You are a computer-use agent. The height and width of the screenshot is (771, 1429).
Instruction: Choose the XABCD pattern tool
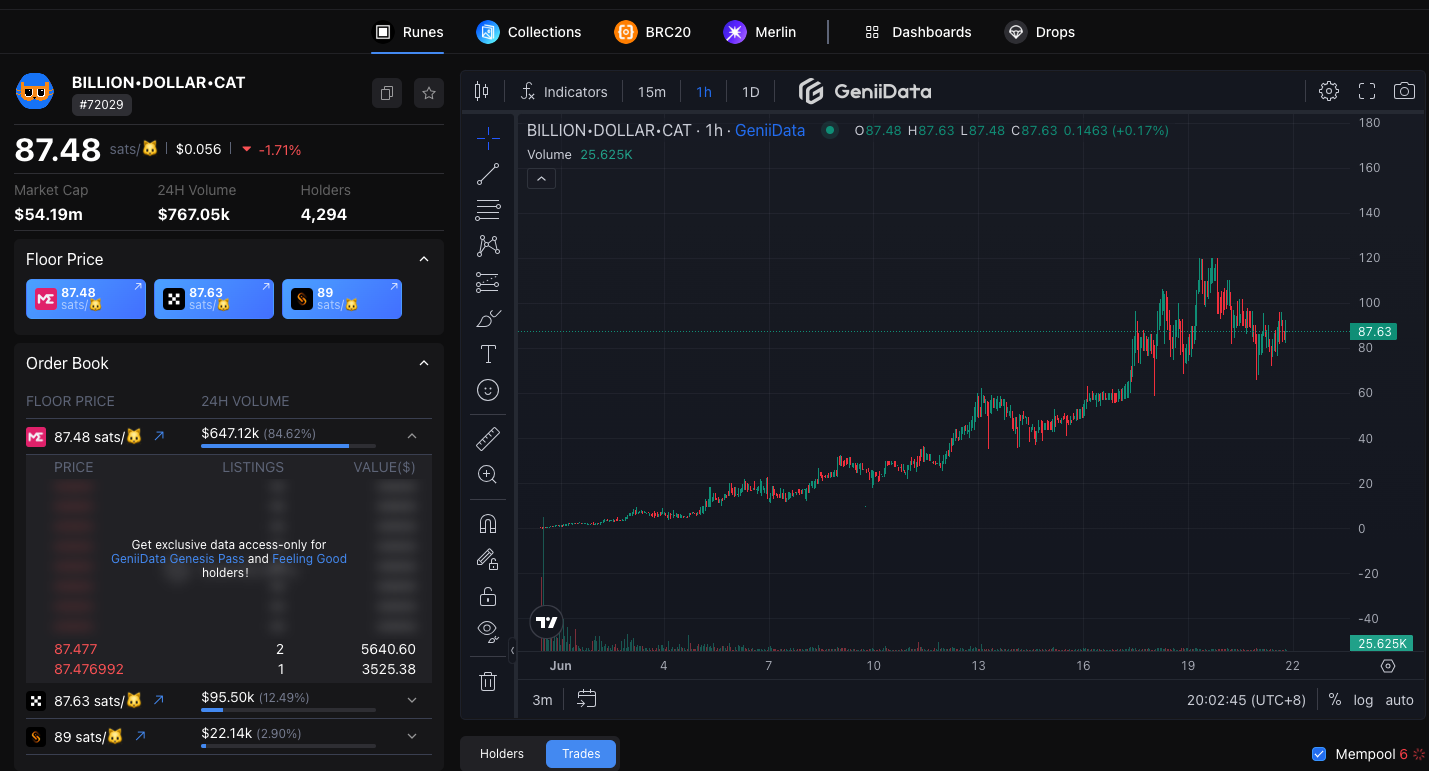click(488, 245)
